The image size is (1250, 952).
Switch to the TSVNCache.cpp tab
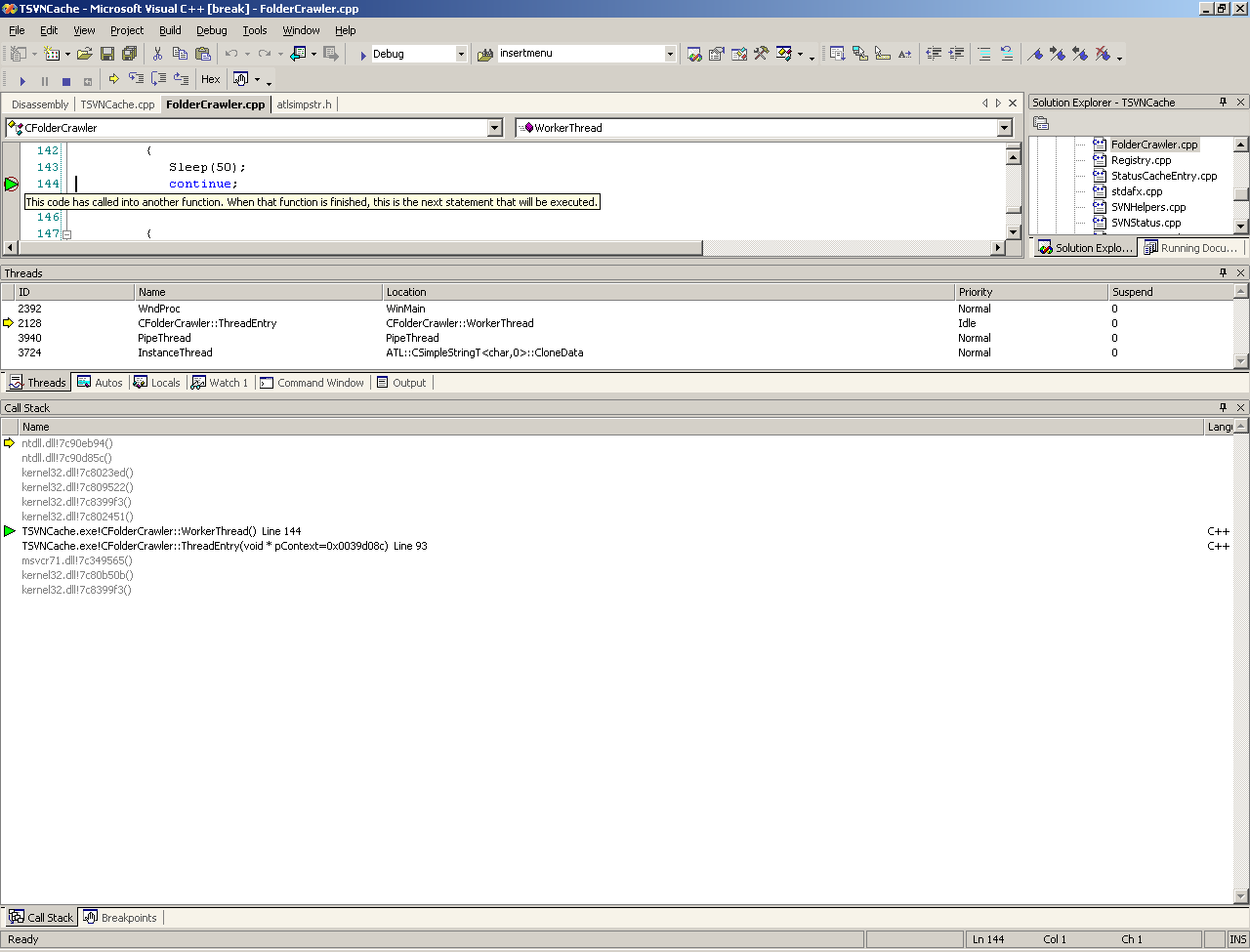[117, 104]
